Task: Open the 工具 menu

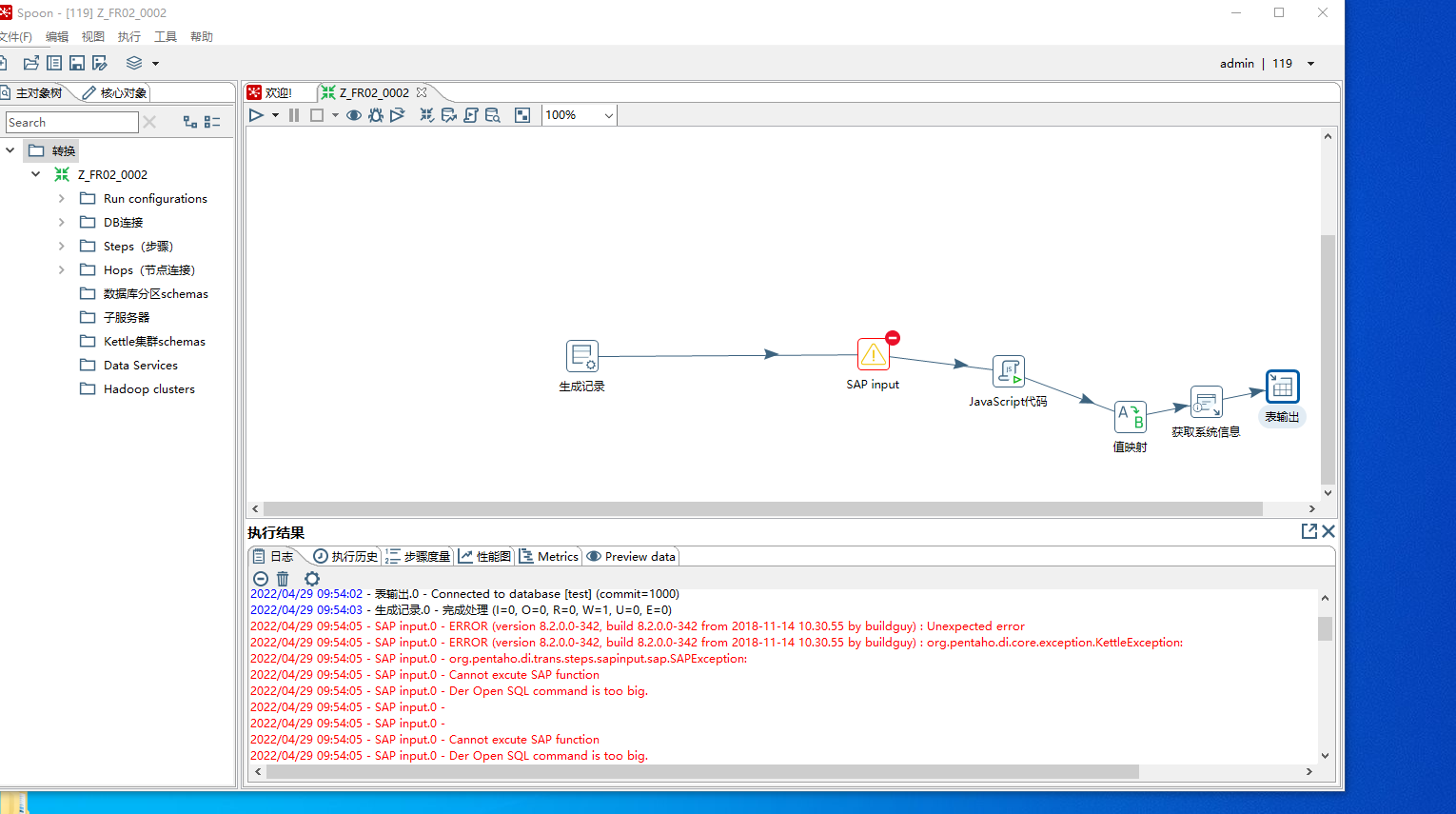Action: click(x=166, y=36)
